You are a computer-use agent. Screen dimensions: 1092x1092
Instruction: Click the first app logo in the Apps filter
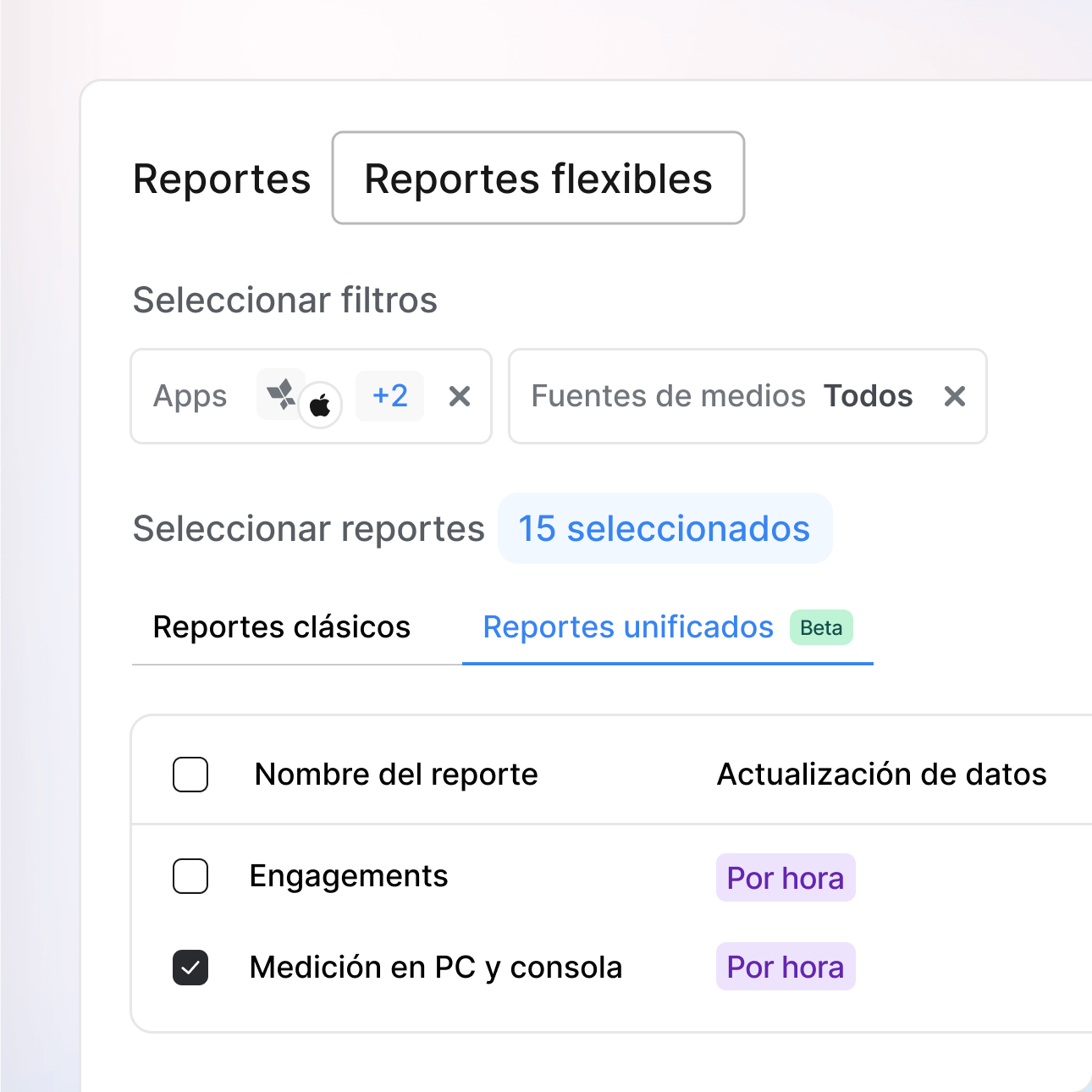pos(281,394)
